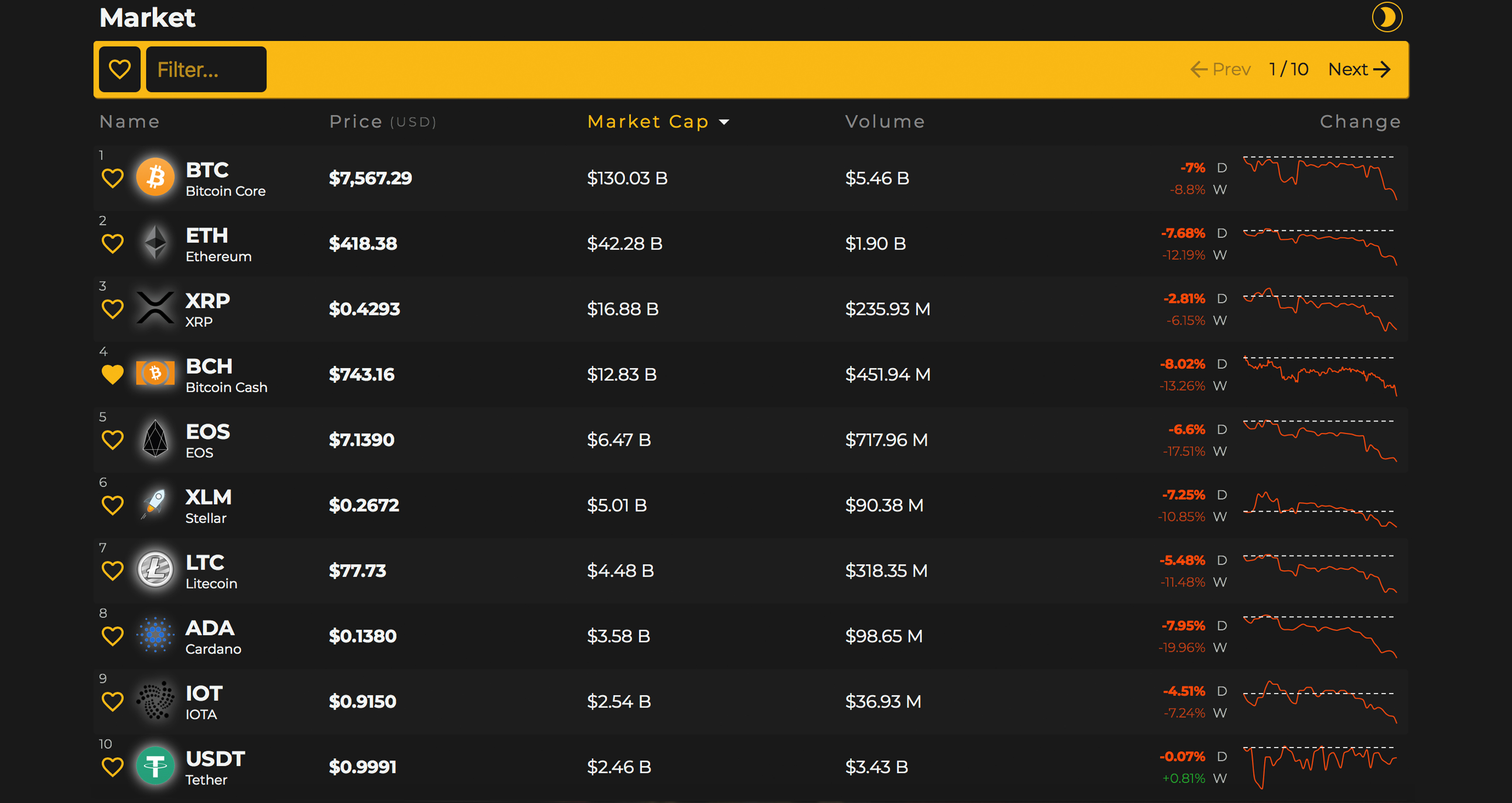Click the Bitcoin Cash logo
This screenshot has height=803, width=1512.
click(155, 373)
